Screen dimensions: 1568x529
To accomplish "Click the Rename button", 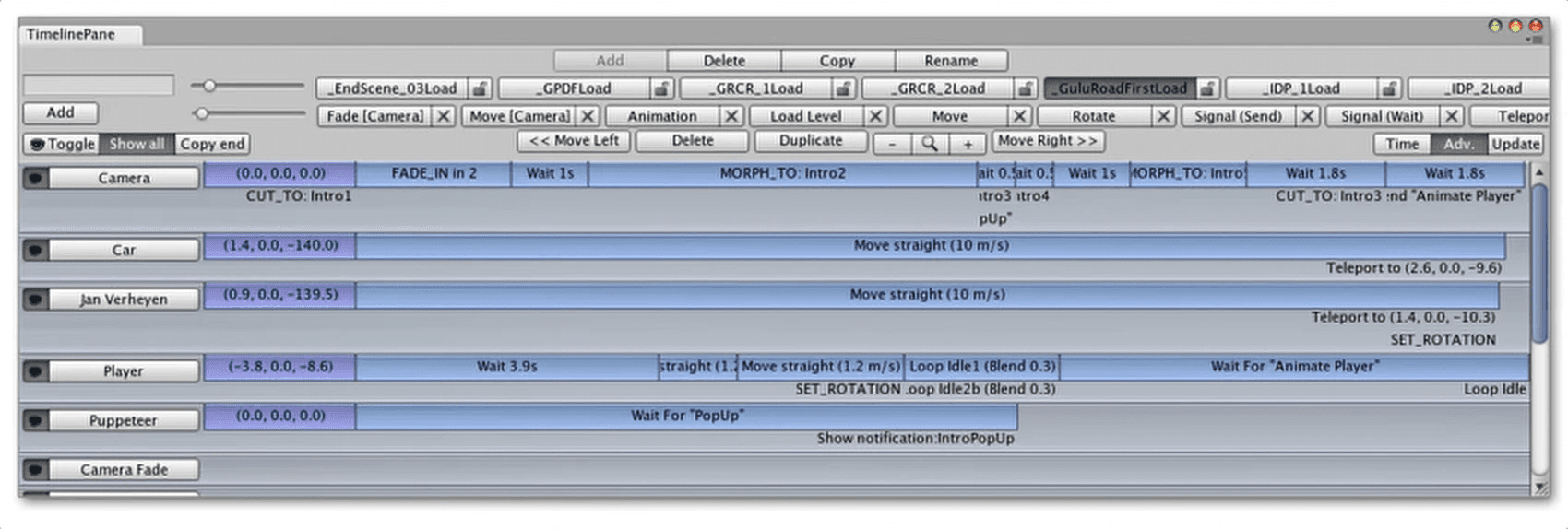I will click(951, 61).
